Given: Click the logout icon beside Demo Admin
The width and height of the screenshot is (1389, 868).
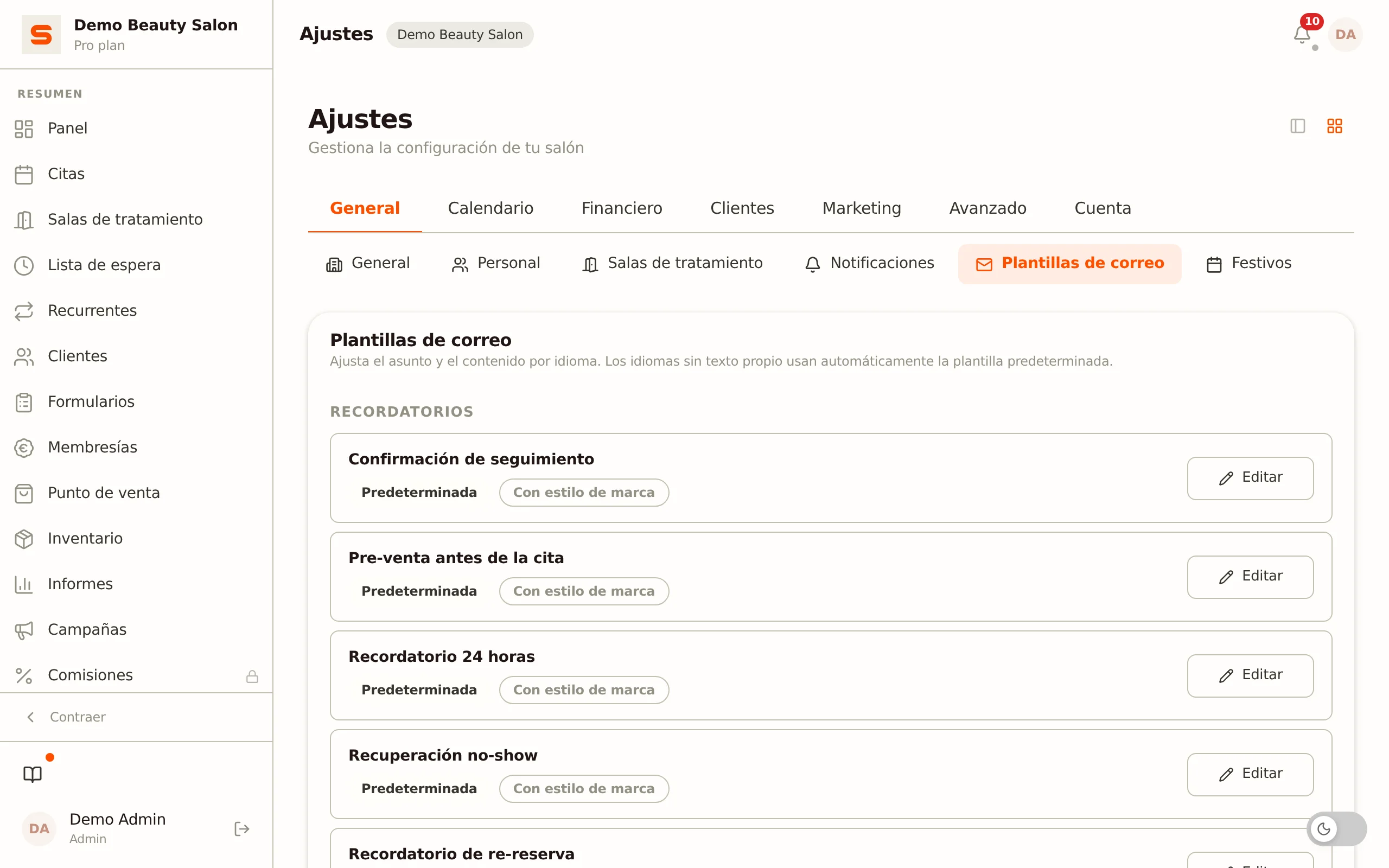Looking at the screenshot, I should point(241,828).
